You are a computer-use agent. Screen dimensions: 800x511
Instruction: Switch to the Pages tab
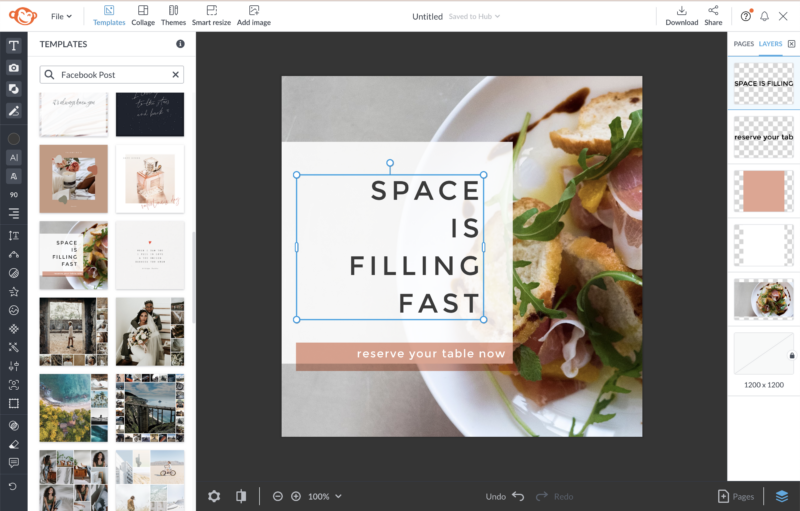pyautogui.click(x=743, y=44)
